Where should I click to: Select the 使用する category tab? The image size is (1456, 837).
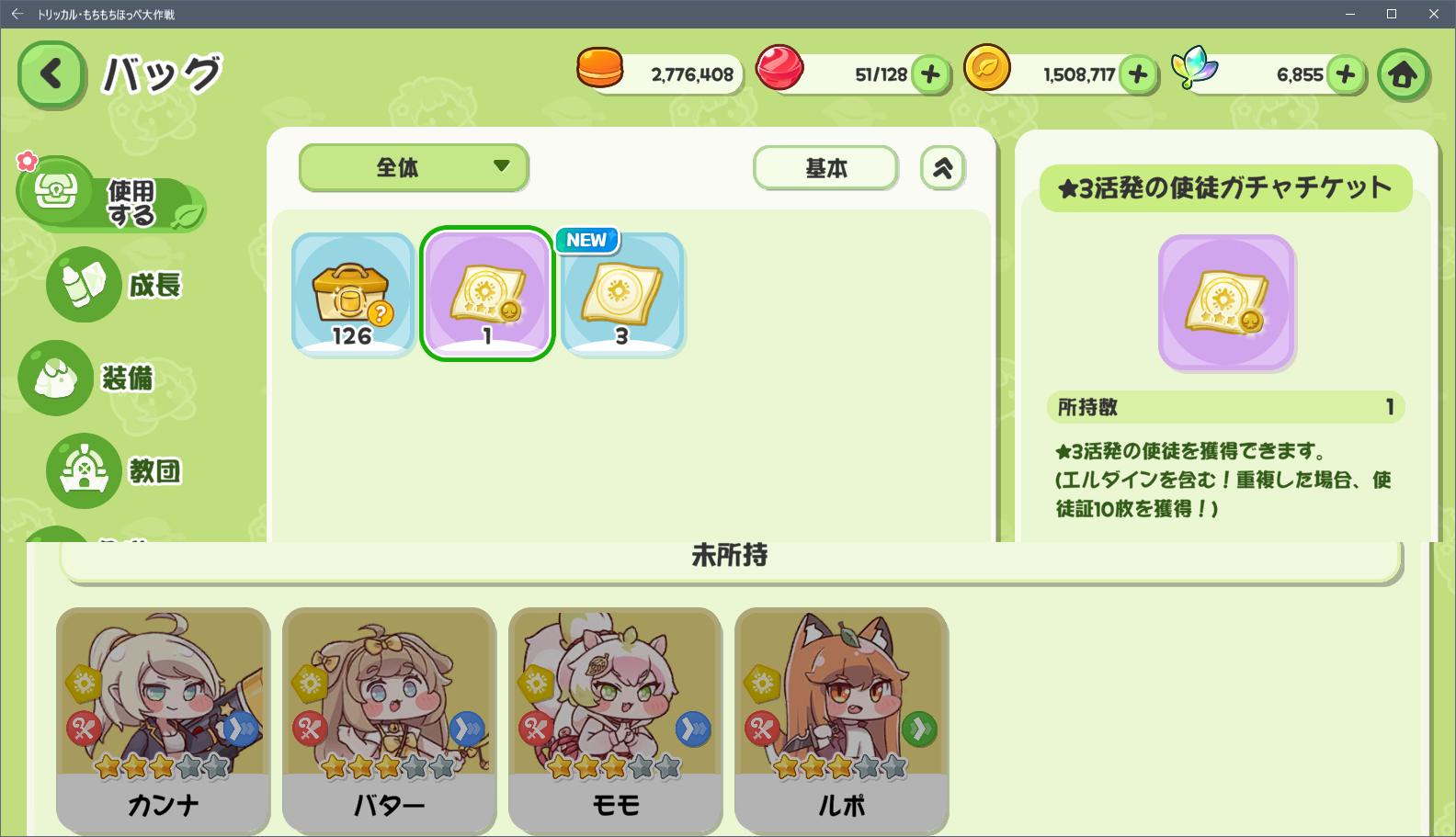click(112, 195)
